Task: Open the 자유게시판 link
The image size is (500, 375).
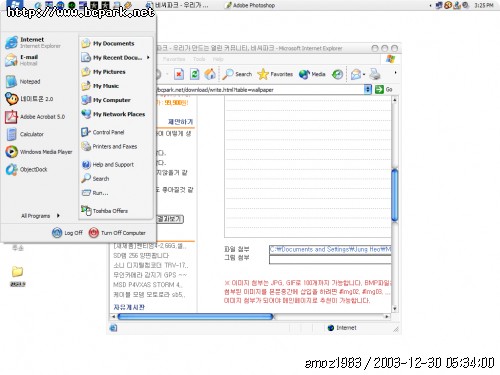Action: click(x=129, y=307)
